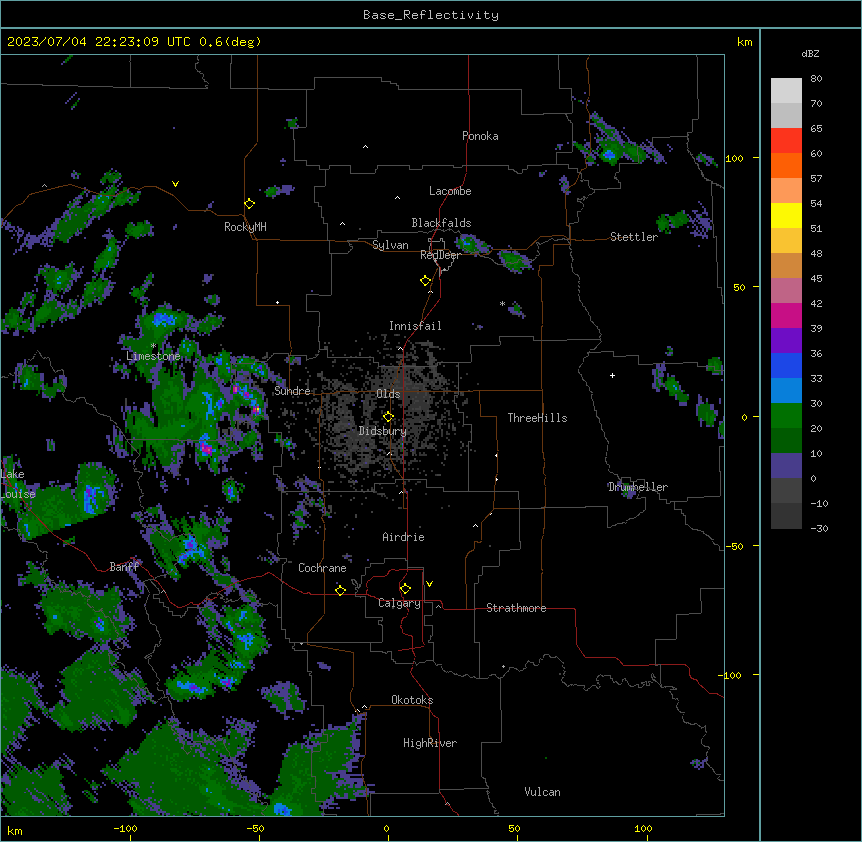The image size is (862, 842).
Task: Select the orange 57–60 dBZ legend swatch
Action: pyautogui.click(x=786, y=165)
